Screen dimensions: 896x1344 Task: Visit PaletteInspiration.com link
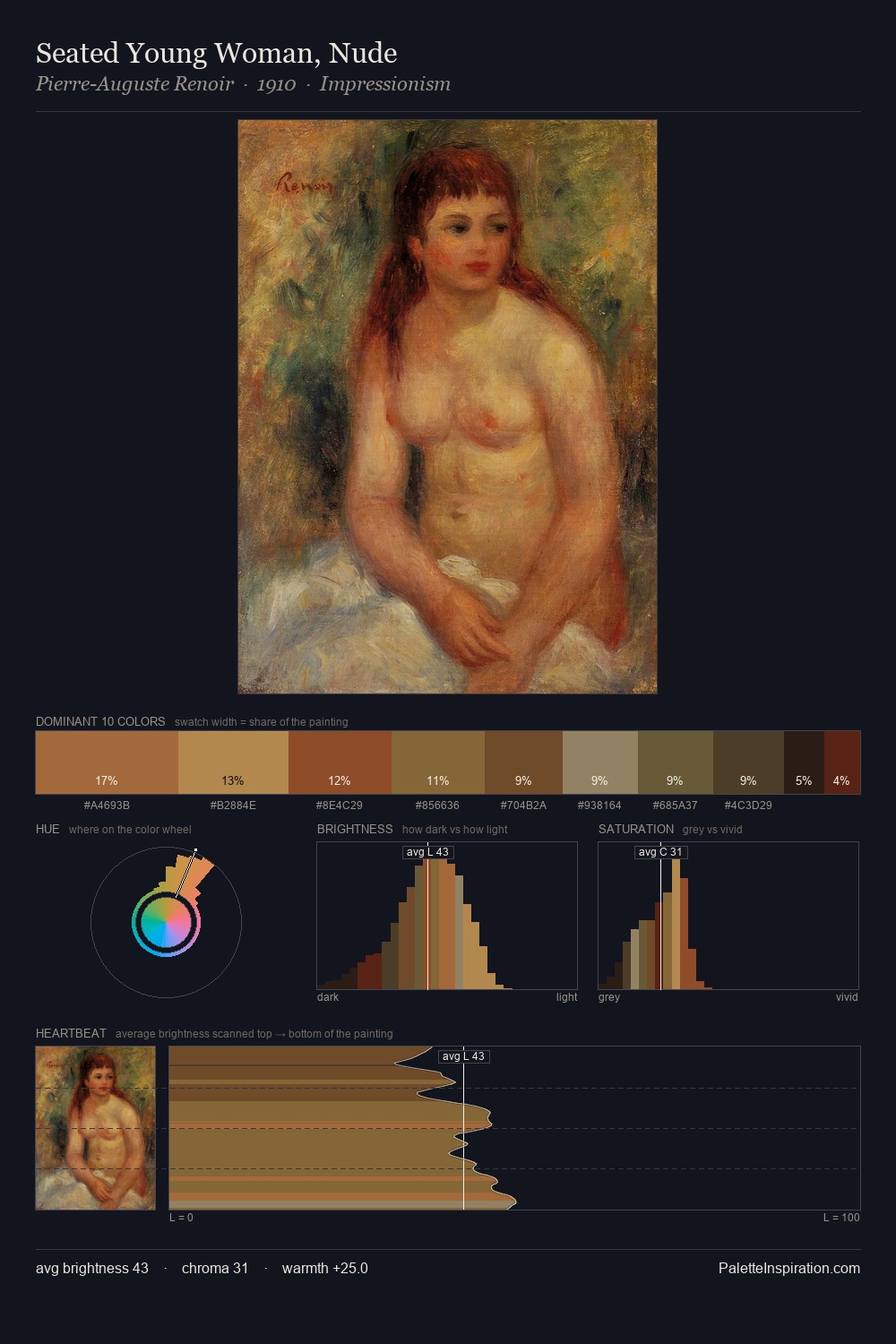pos(789,1268)
